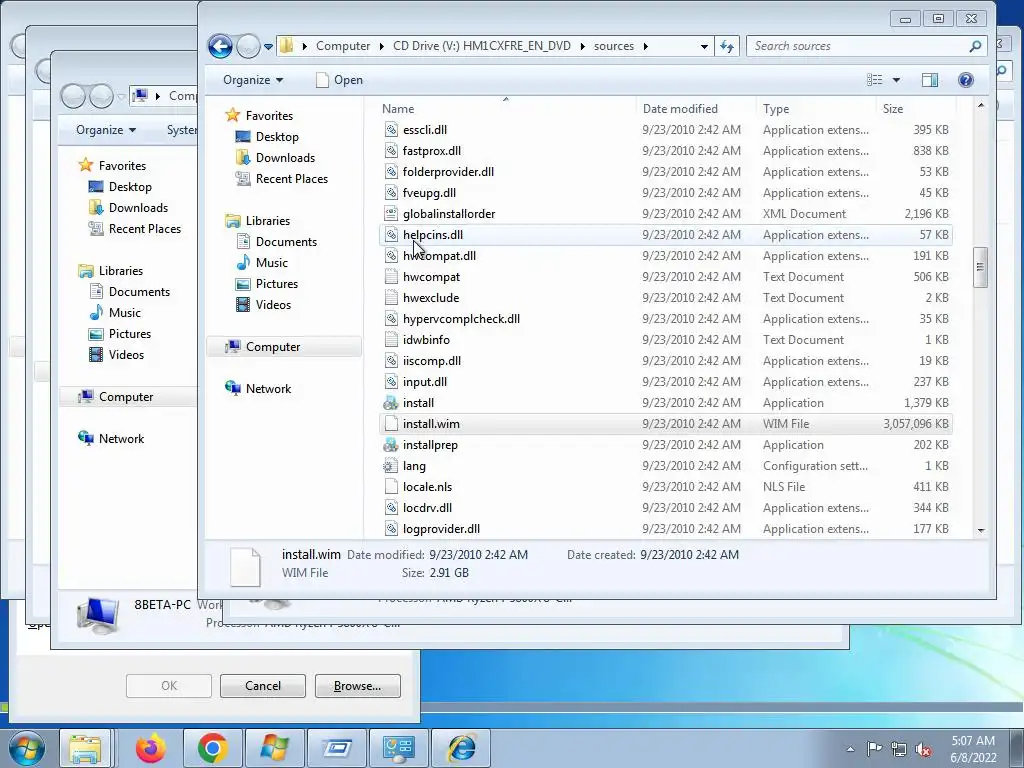Viewport: 1024px width, 768px height.
Task: Select the logprovider.dll file
Action: pyautogui.click(x=441, y=528)
